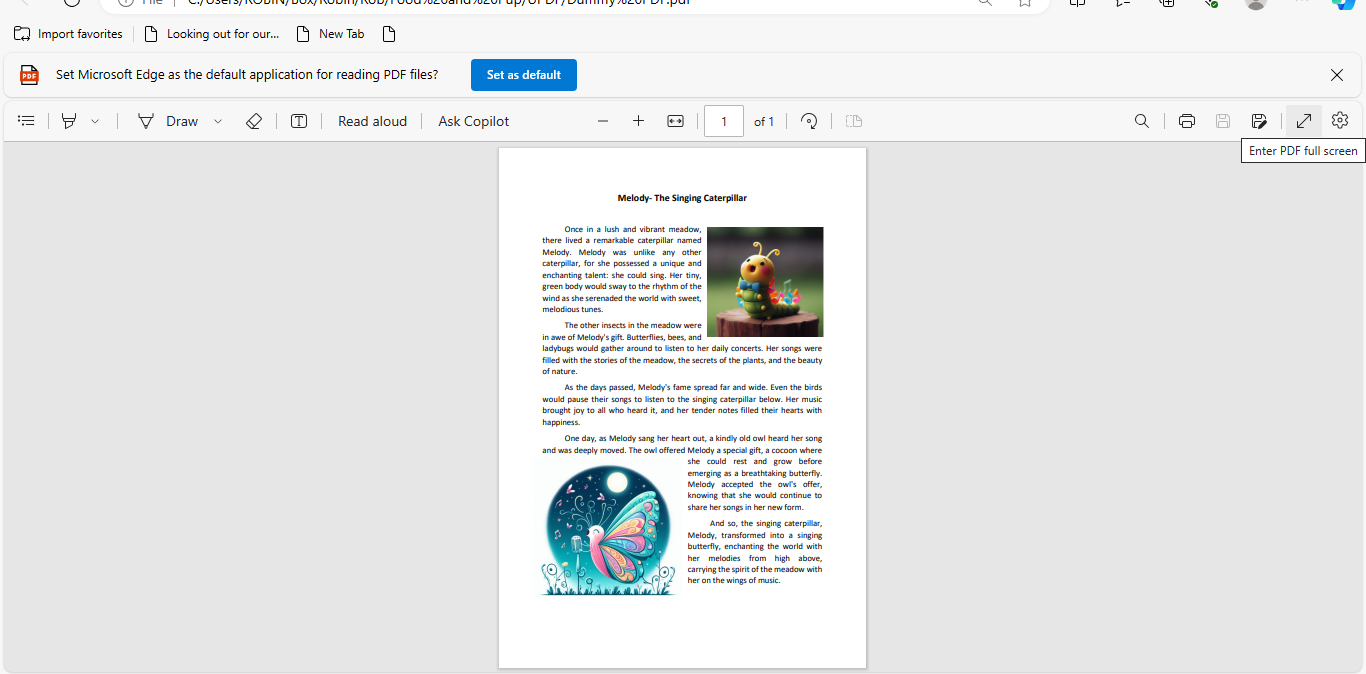This screenshot has height=674, width=1366.
Task: Open the Page view icon
Action: tap(853, 121)
